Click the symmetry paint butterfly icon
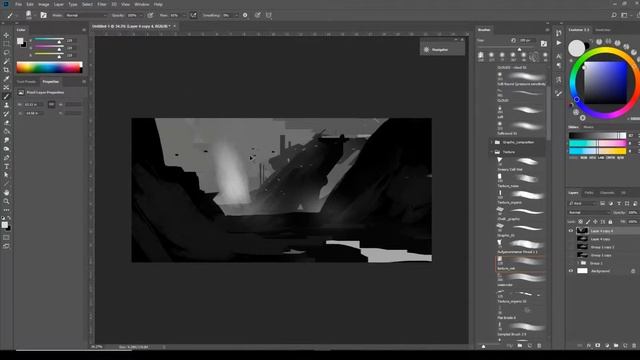This screenshot has height=360, width=640. (269, 15)
